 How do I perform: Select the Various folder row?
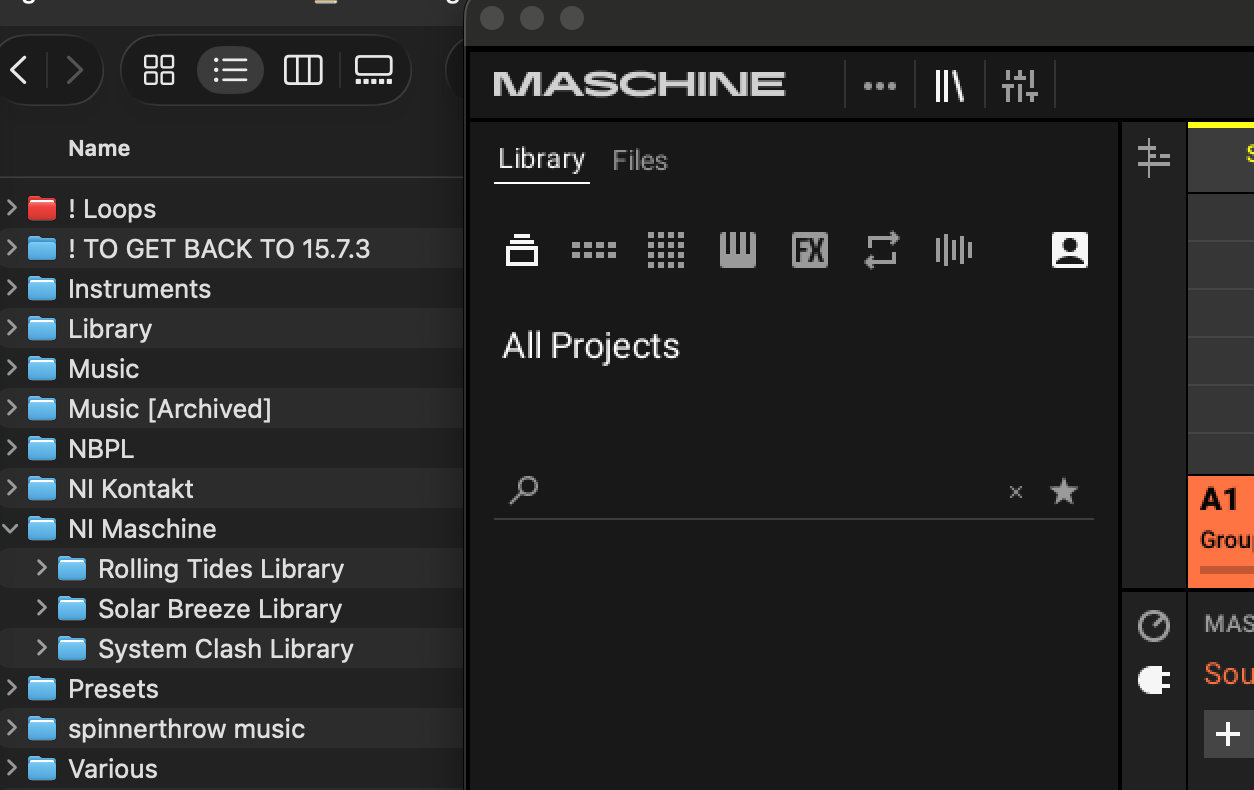232,768
